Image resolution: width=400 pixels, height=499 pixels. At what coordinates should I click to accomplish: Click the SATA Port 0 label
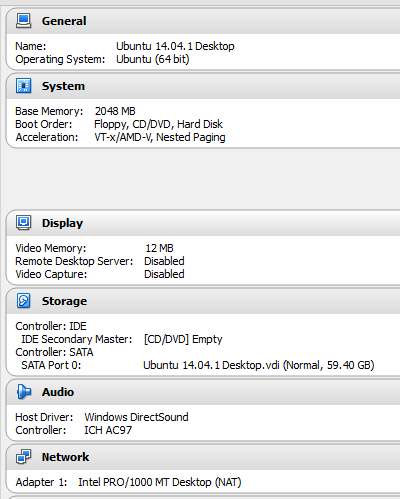51,365
